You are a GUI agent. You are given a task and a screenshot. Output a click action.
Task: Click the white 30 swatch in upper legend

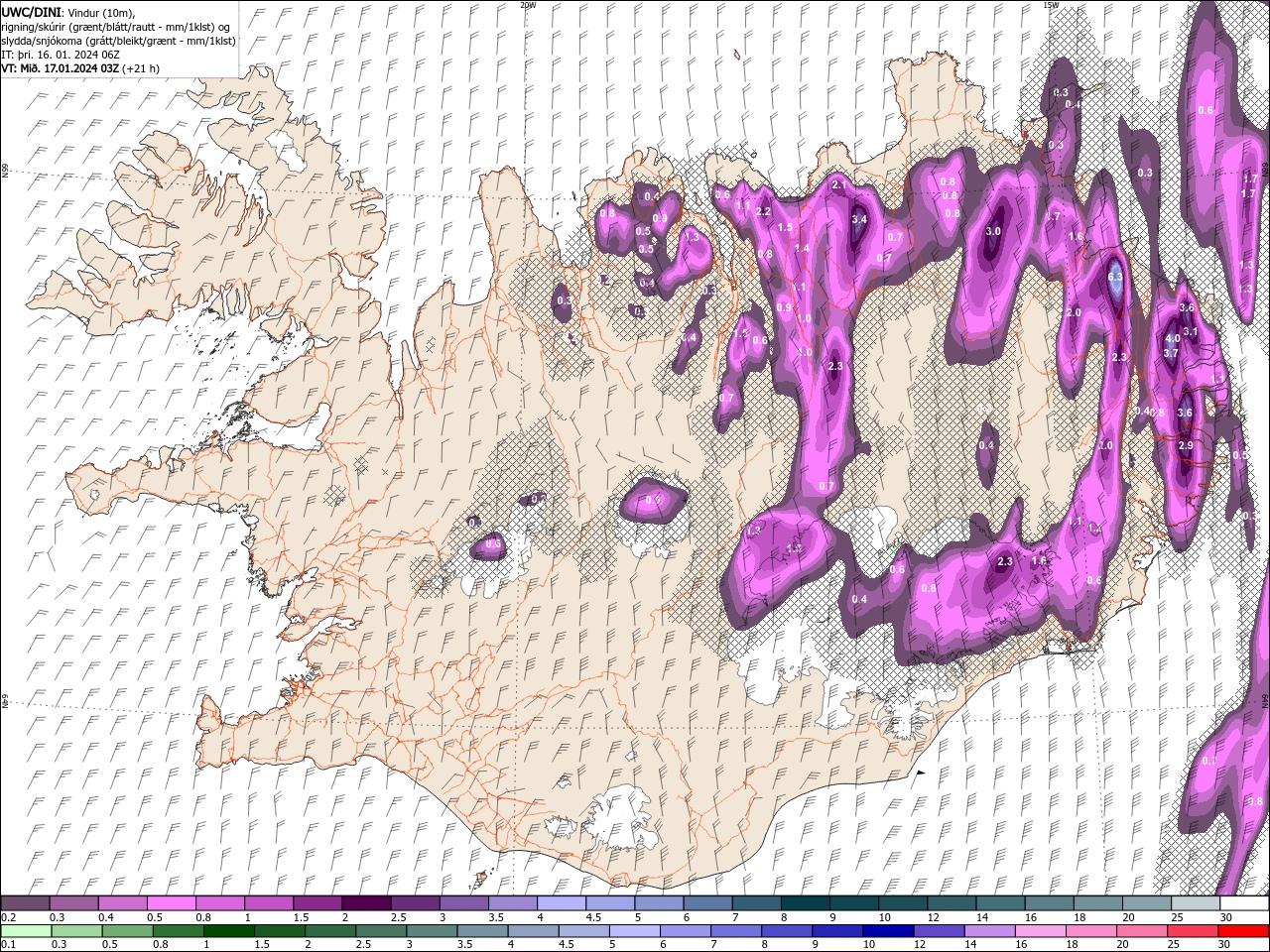pos(1244,903)
